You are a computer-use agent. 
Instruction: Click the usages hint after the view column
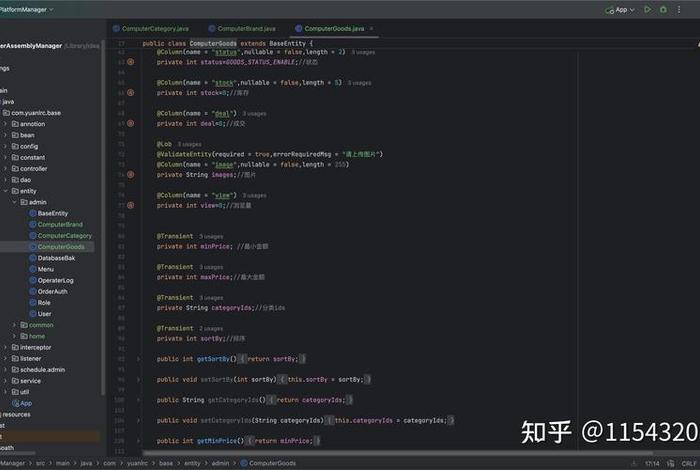click(254, 196)
